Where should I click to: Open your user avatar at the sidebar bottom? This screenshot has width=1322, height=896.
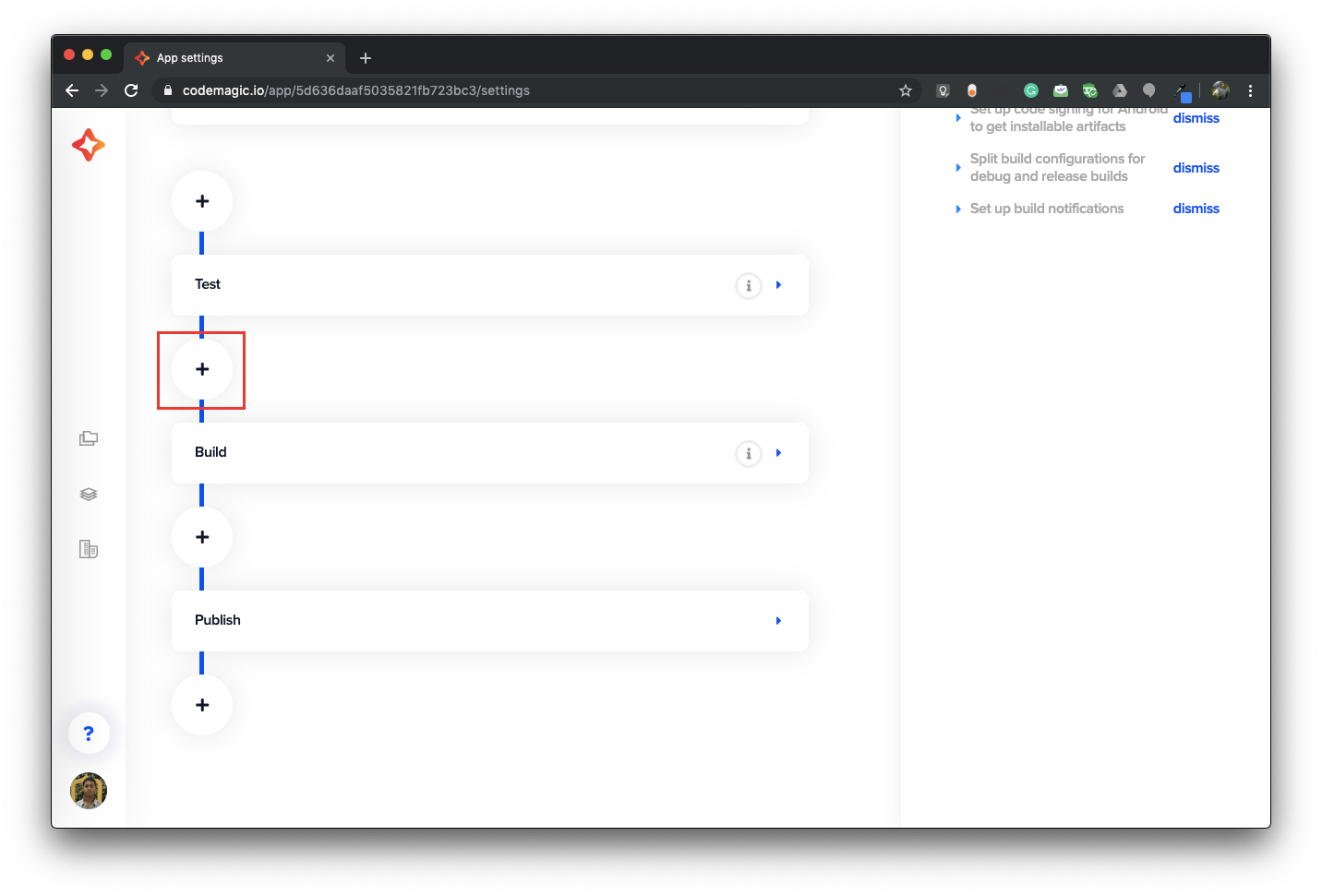pos(88,791)
